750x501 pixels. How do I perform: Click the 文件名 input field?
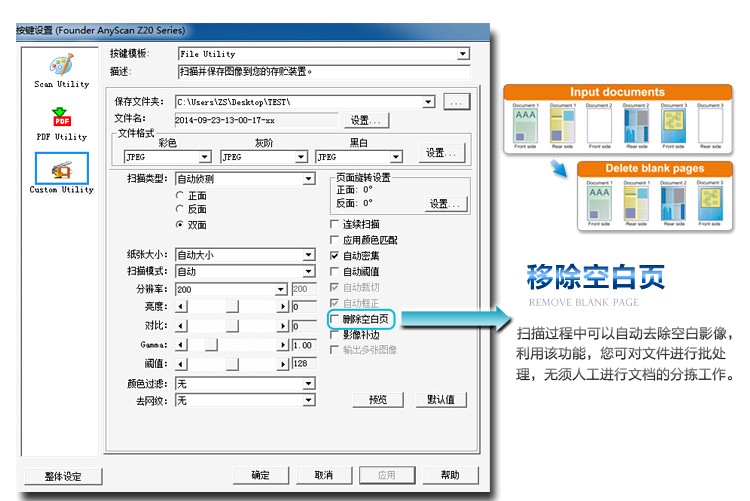(256, 120)
